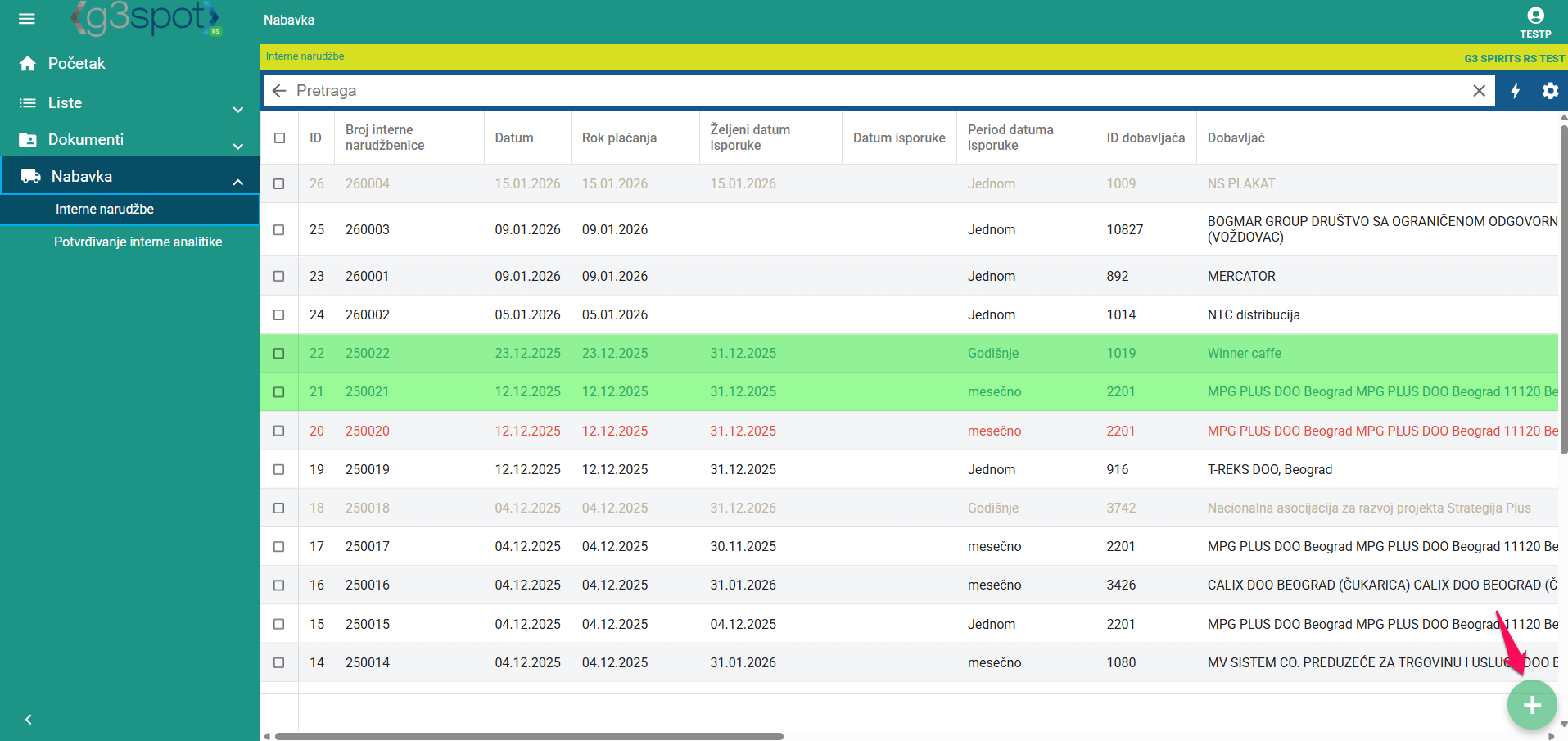Click the back arrow in search bar
Screen dimensions: 1568x741
click(x=279, y=91)
